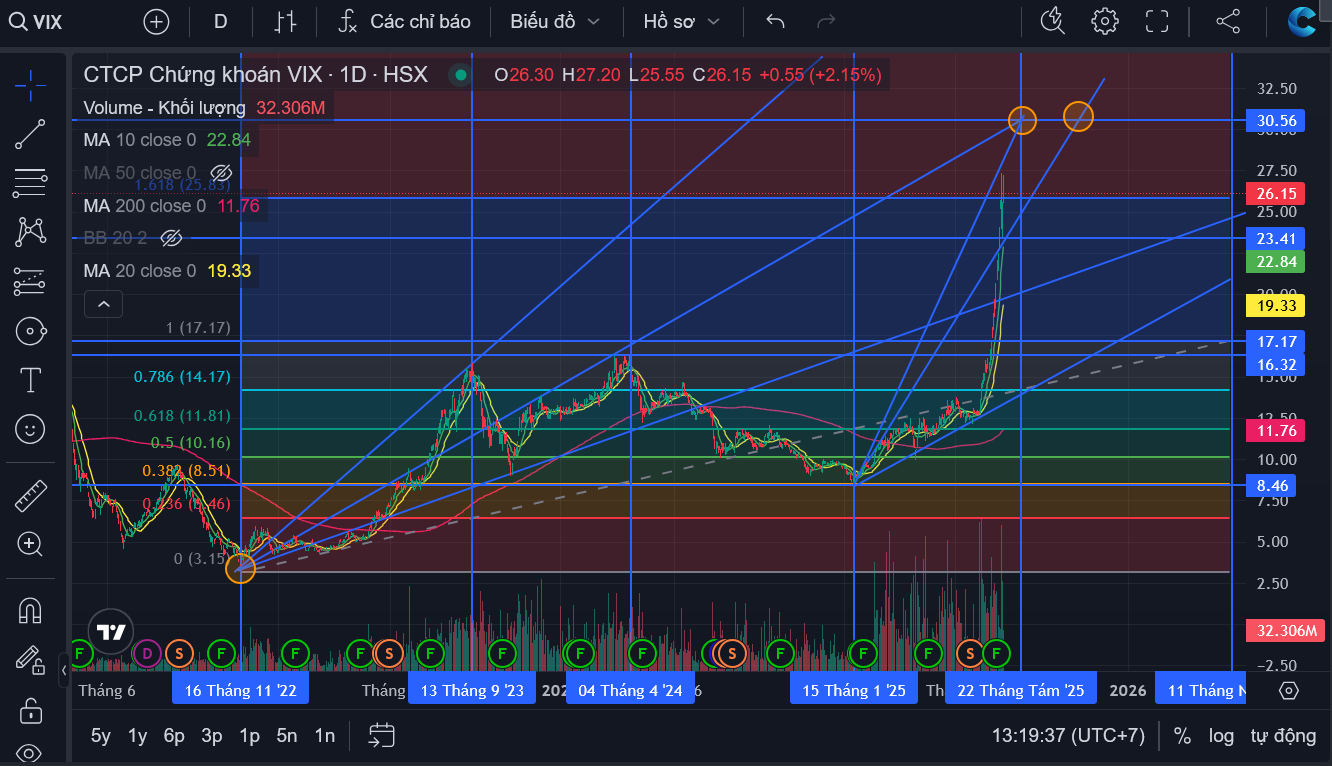Screen dimensions: 1332x766
Task: Open the D interval selector
Action: click(x=221, y=21)
